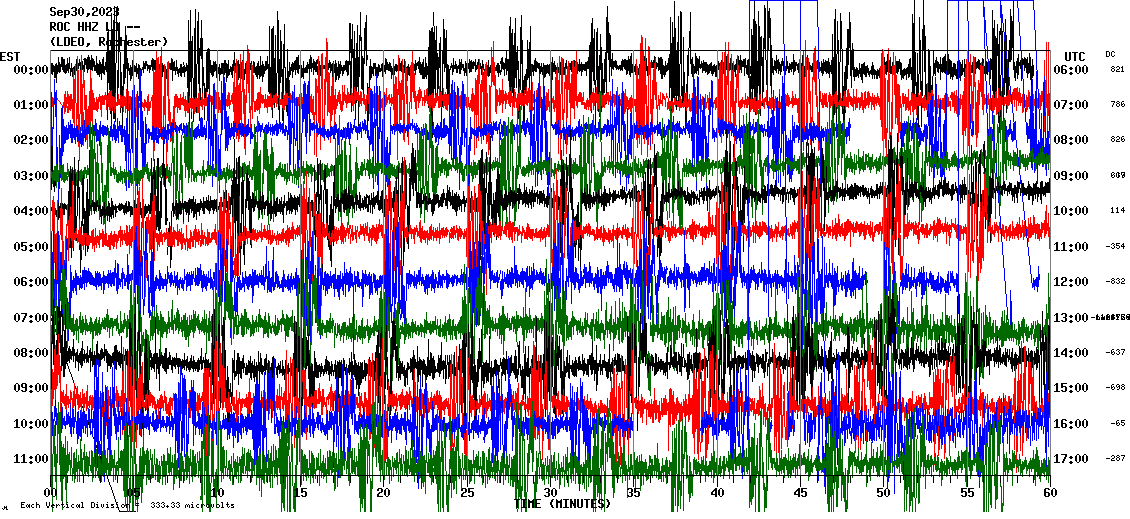Click the DC value '-287'

coord(1116,458)
